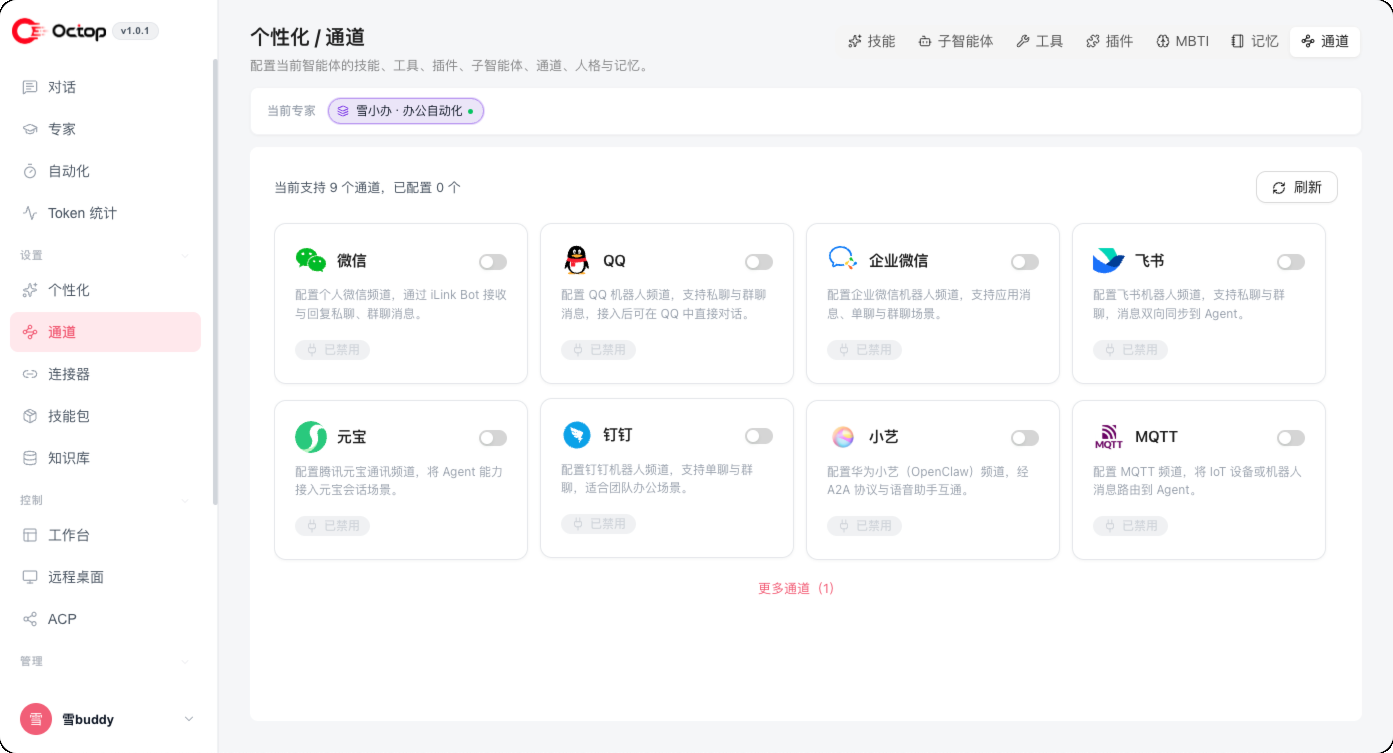Open 远程桌面 in the sidebar
The height and width of the screenshot is (753, 1393).
tap(105, 577)
